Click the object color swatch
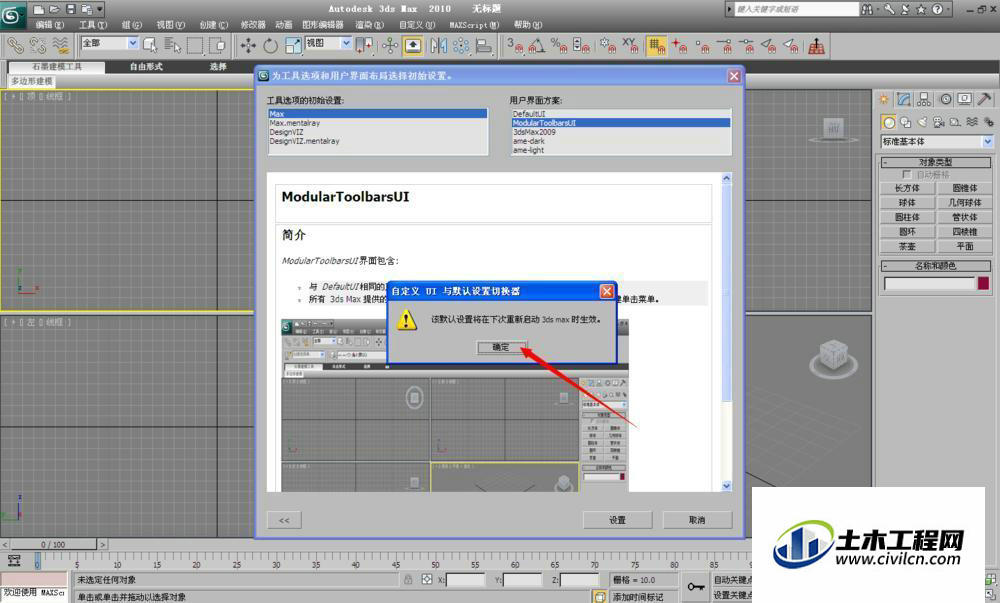The image size is (1000, 603). click(984, 283)
